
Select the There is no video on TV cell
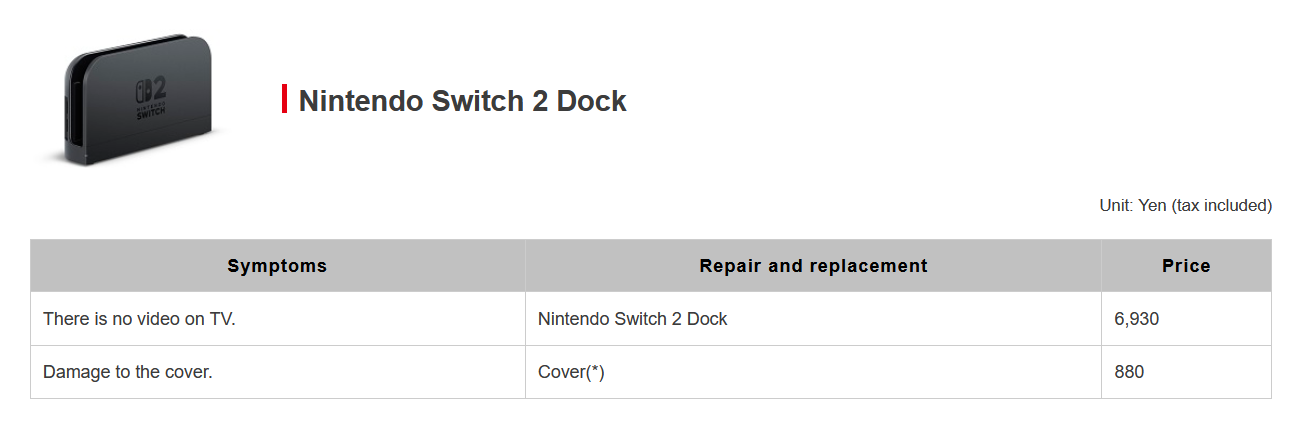point(278,319)
